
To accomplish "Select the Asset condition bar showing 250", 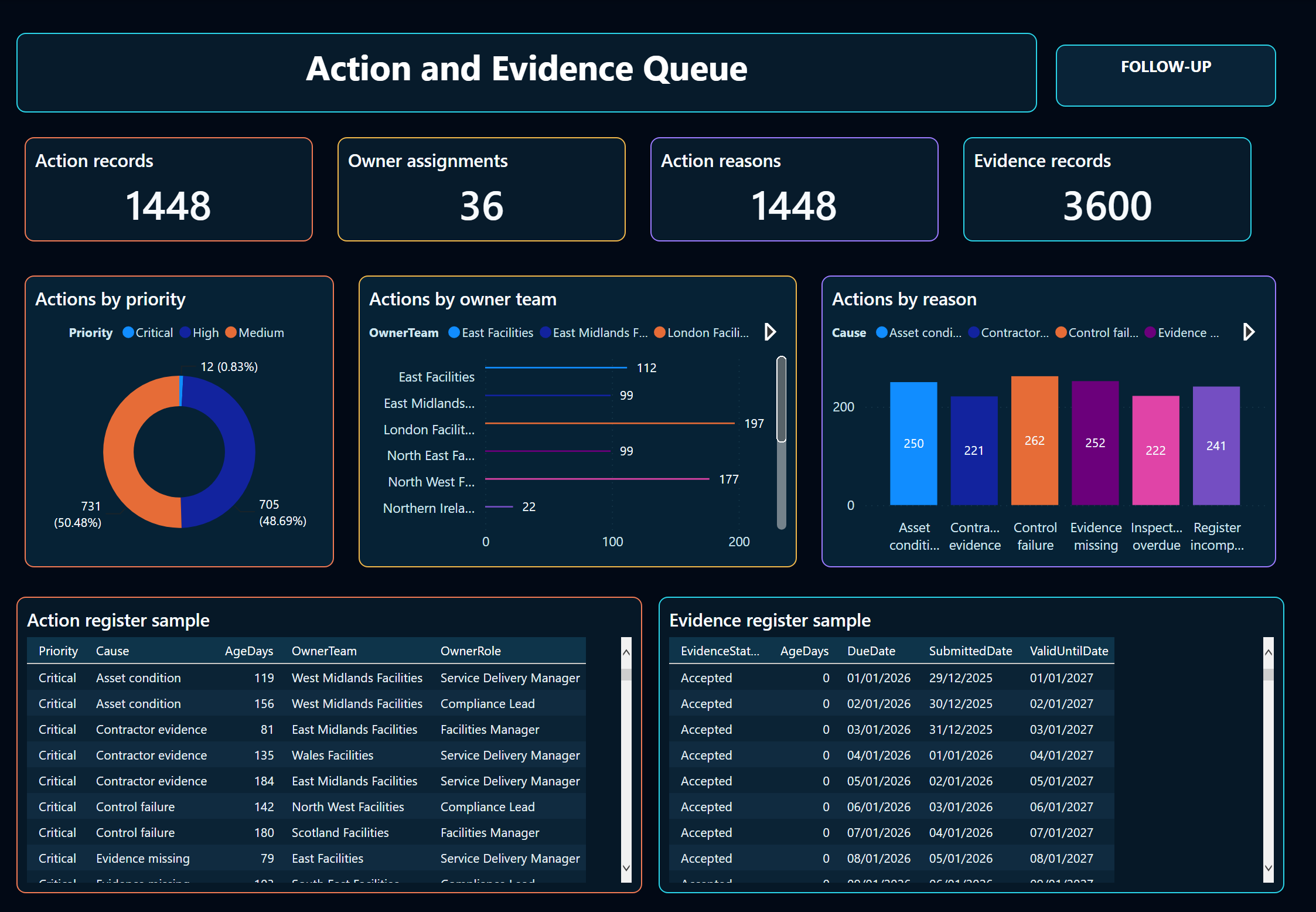I will (x=913, y=444).
